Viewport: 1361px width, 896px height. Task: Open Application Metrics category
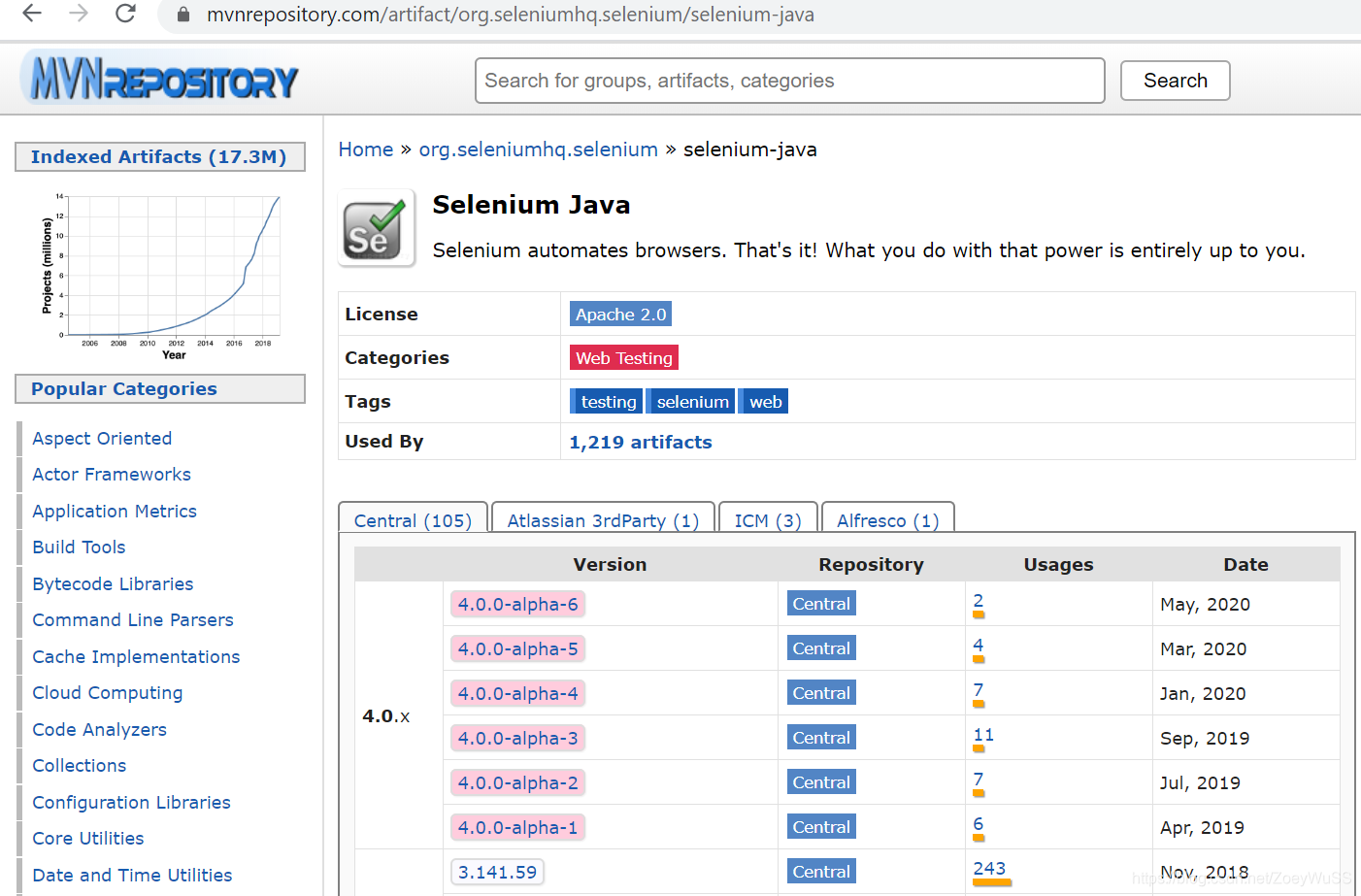(115, 512)
